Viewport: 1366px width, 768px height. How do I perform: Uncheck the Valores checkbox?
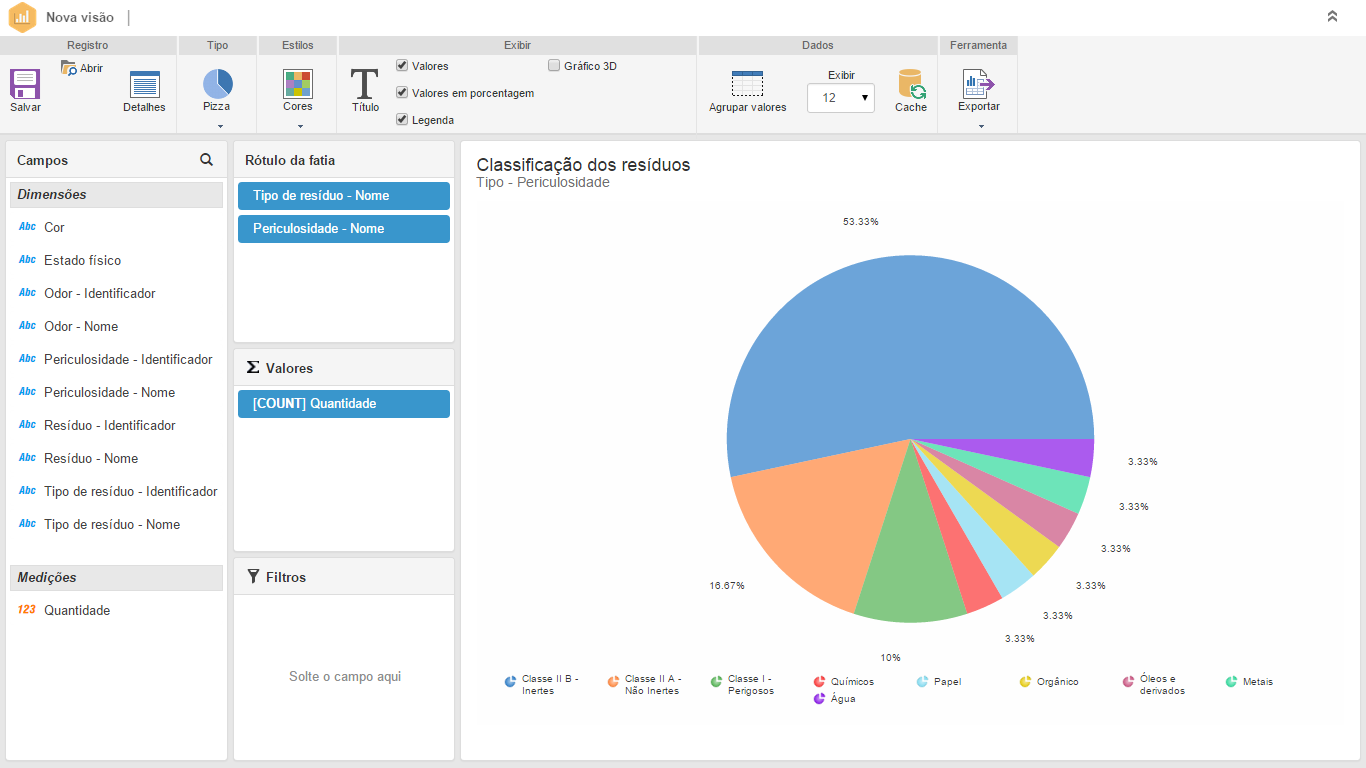tap(402, 66)
